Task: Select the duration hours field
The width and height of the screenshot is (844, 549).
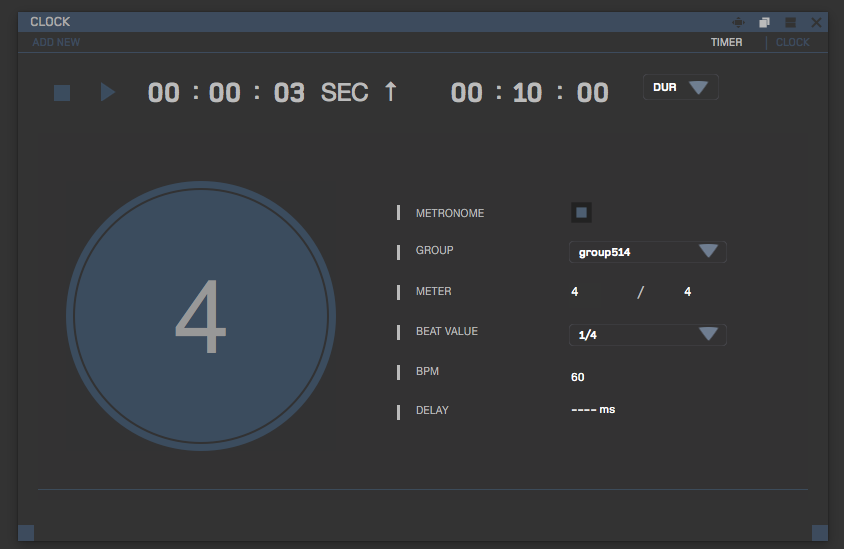Action: click(467, 93)
